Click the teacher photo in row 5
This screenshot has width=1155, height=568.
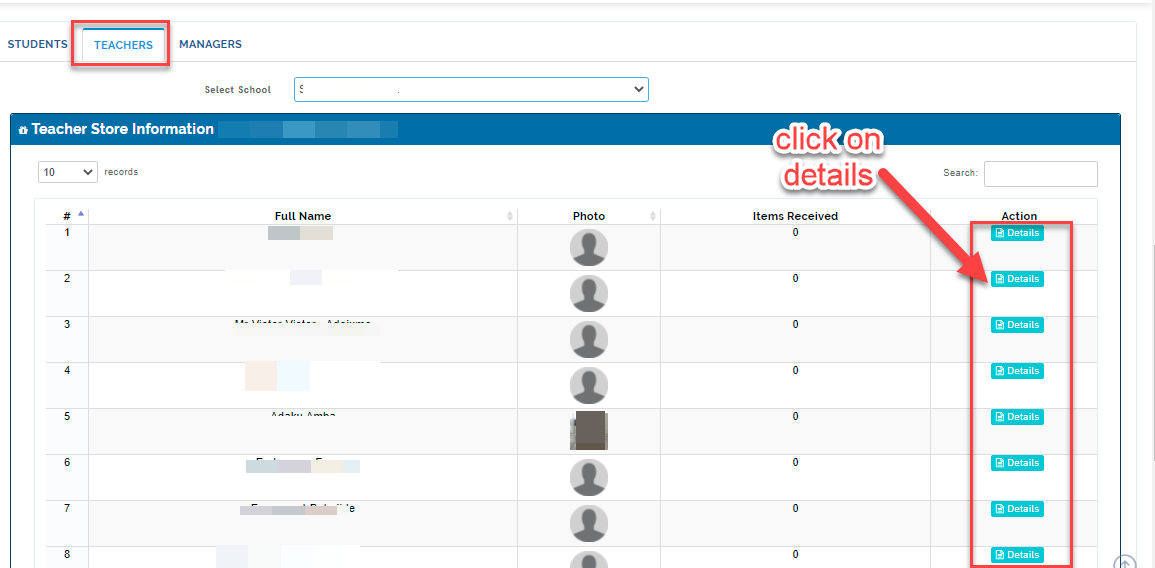589,430
